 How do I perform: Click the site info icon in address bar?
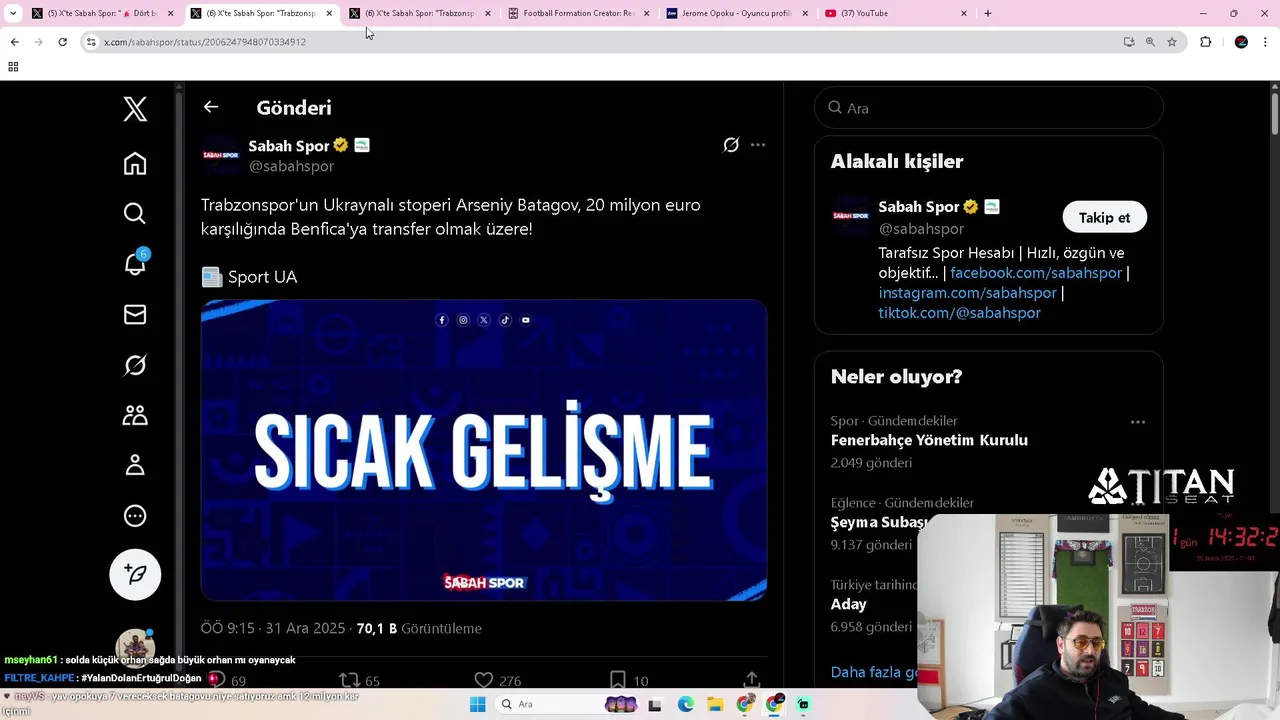(91, 42)
